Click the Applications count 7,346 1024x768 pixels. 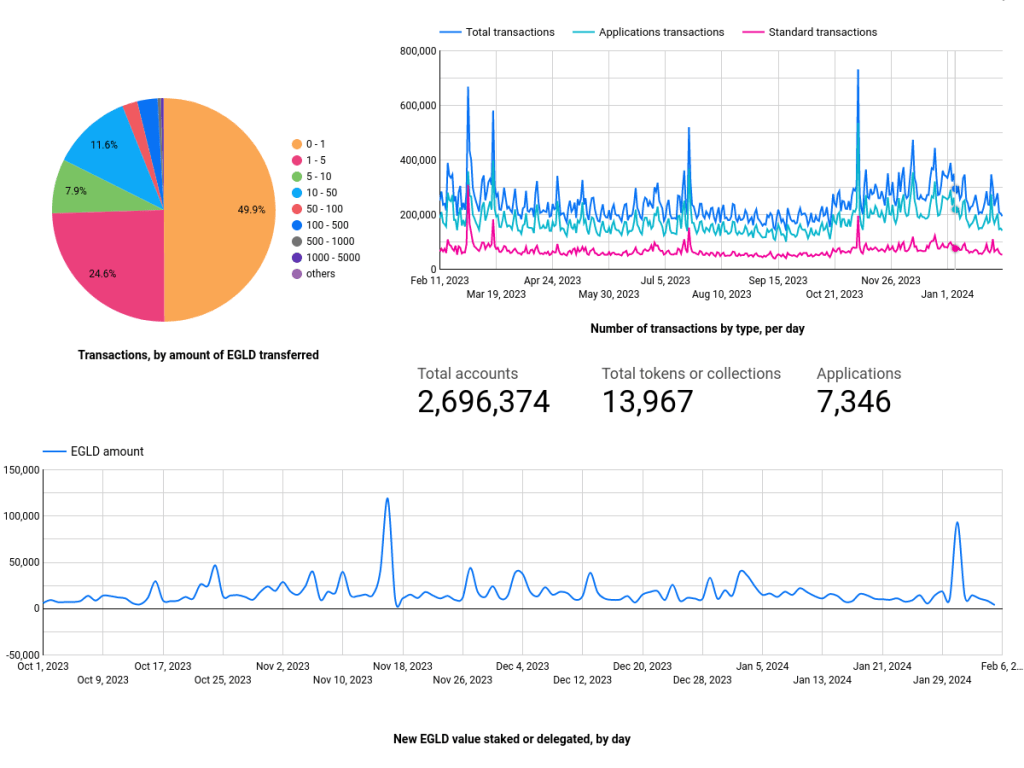853,402
